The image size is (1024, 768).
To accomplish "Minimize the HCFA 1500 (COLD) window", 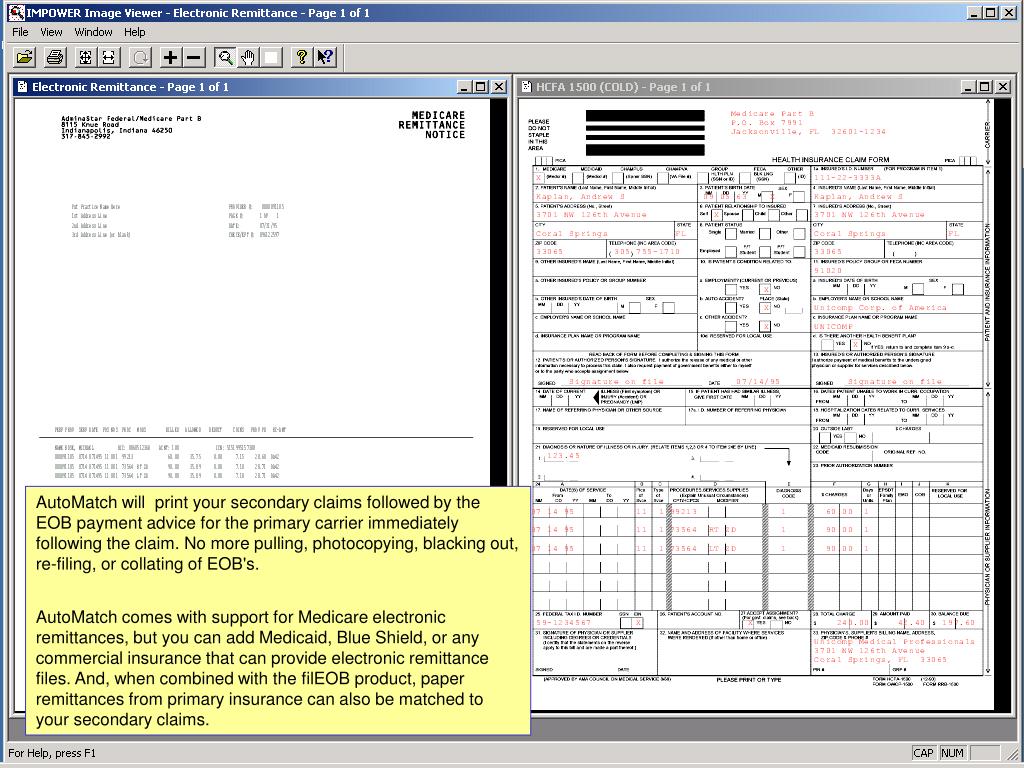I will click(968, 87).
